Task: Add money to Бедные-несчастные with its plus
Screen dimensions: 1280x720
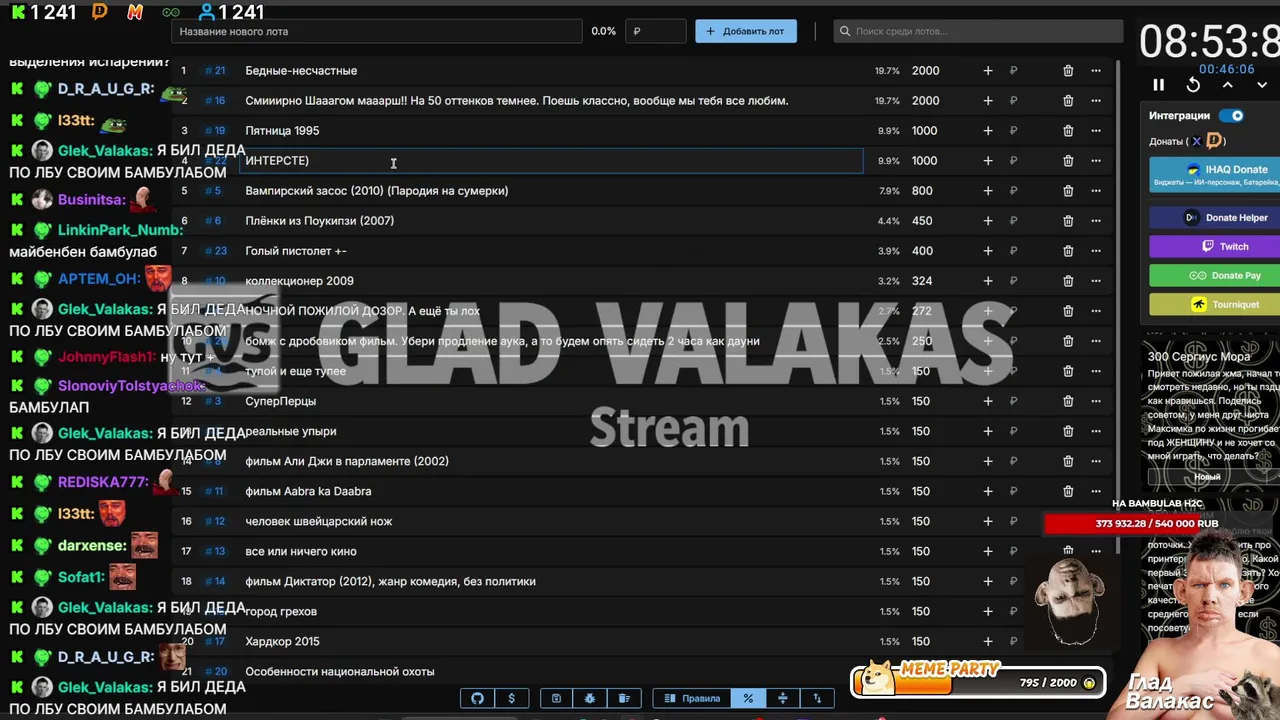Action: tap(988, 71)
